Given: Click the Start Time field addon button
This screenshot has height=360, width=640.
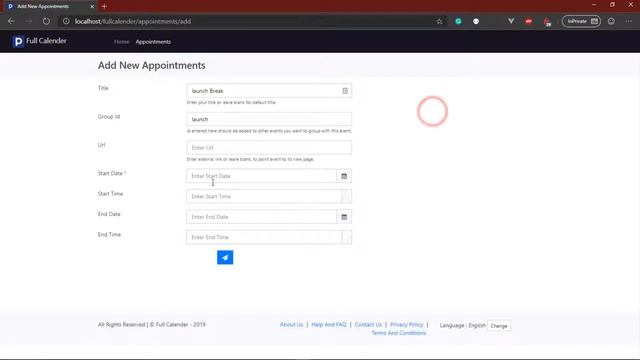Looking at the screenshot, I should 347,196.
